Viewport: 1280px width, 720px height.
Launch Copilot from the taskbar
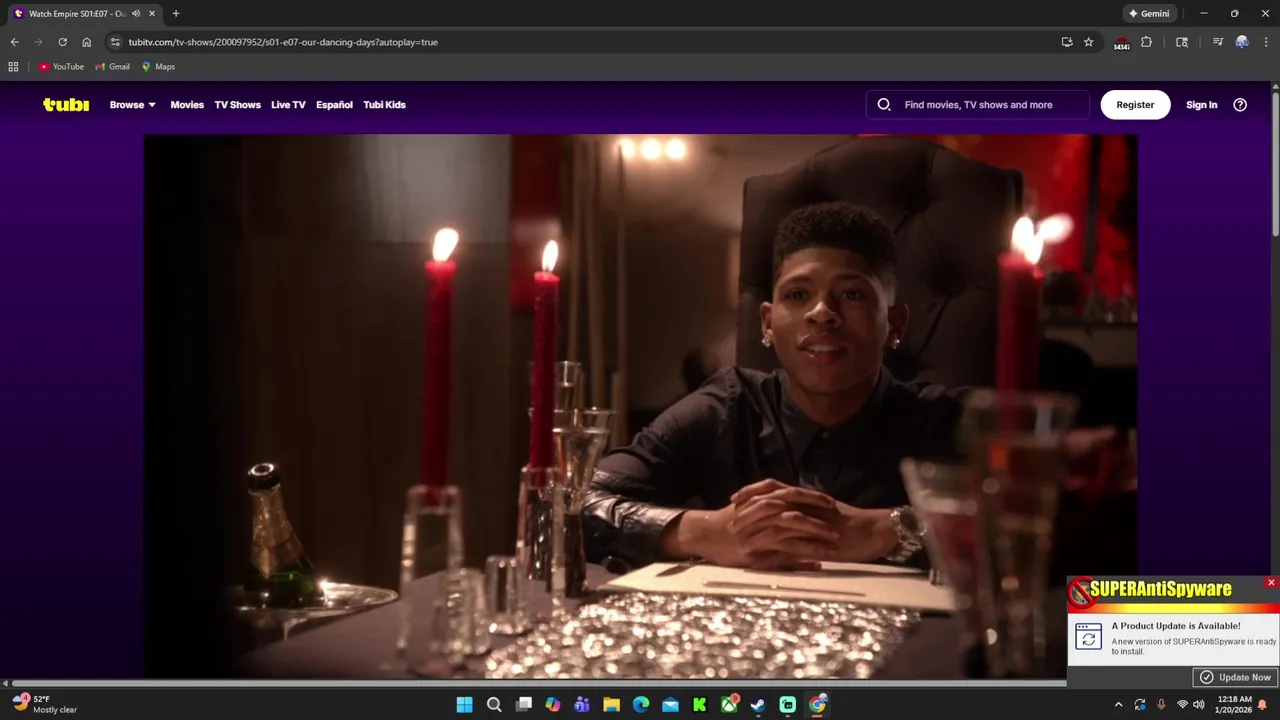pyautogui.click(x=553, y=705)
